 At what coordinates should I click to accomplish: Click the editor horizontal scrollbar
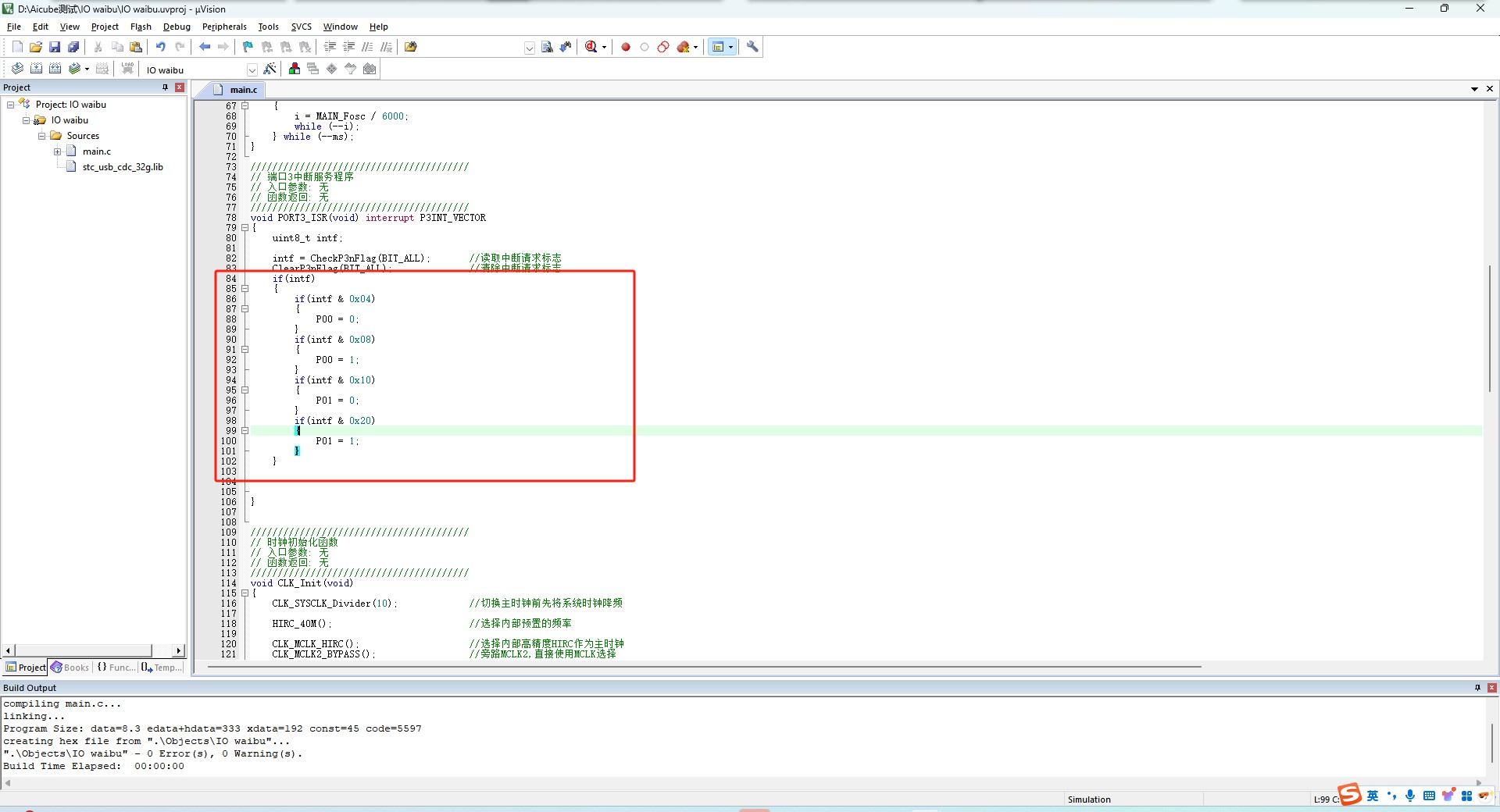click(x=703, y=667)
